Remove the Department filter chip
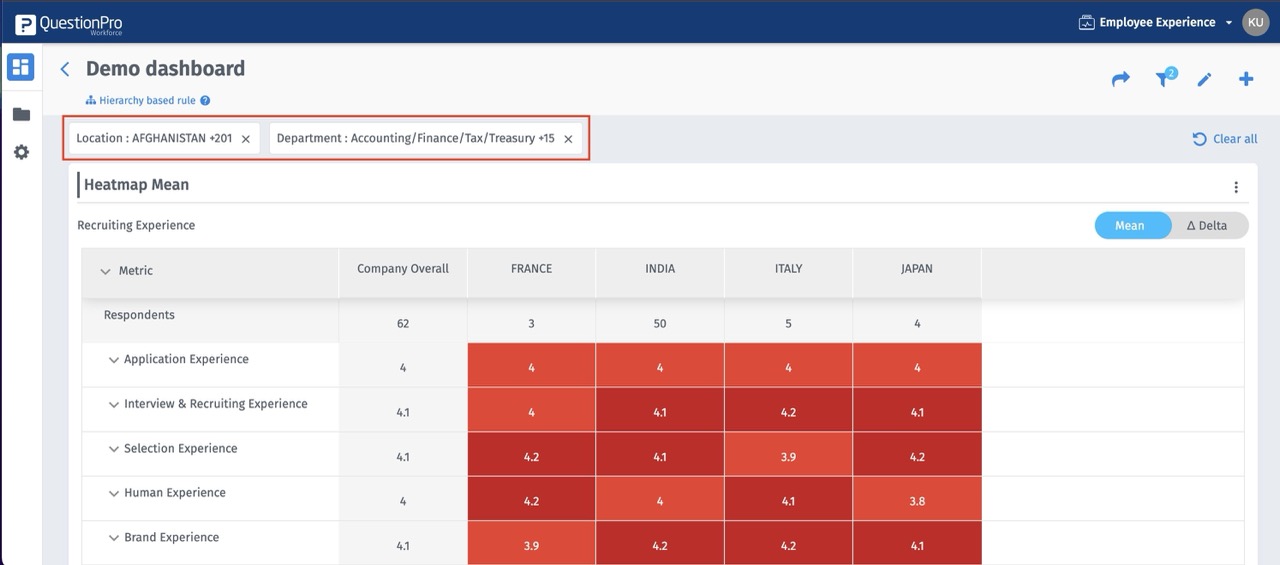This screenshot has width=1280, height=565. [x=568, y=139]
